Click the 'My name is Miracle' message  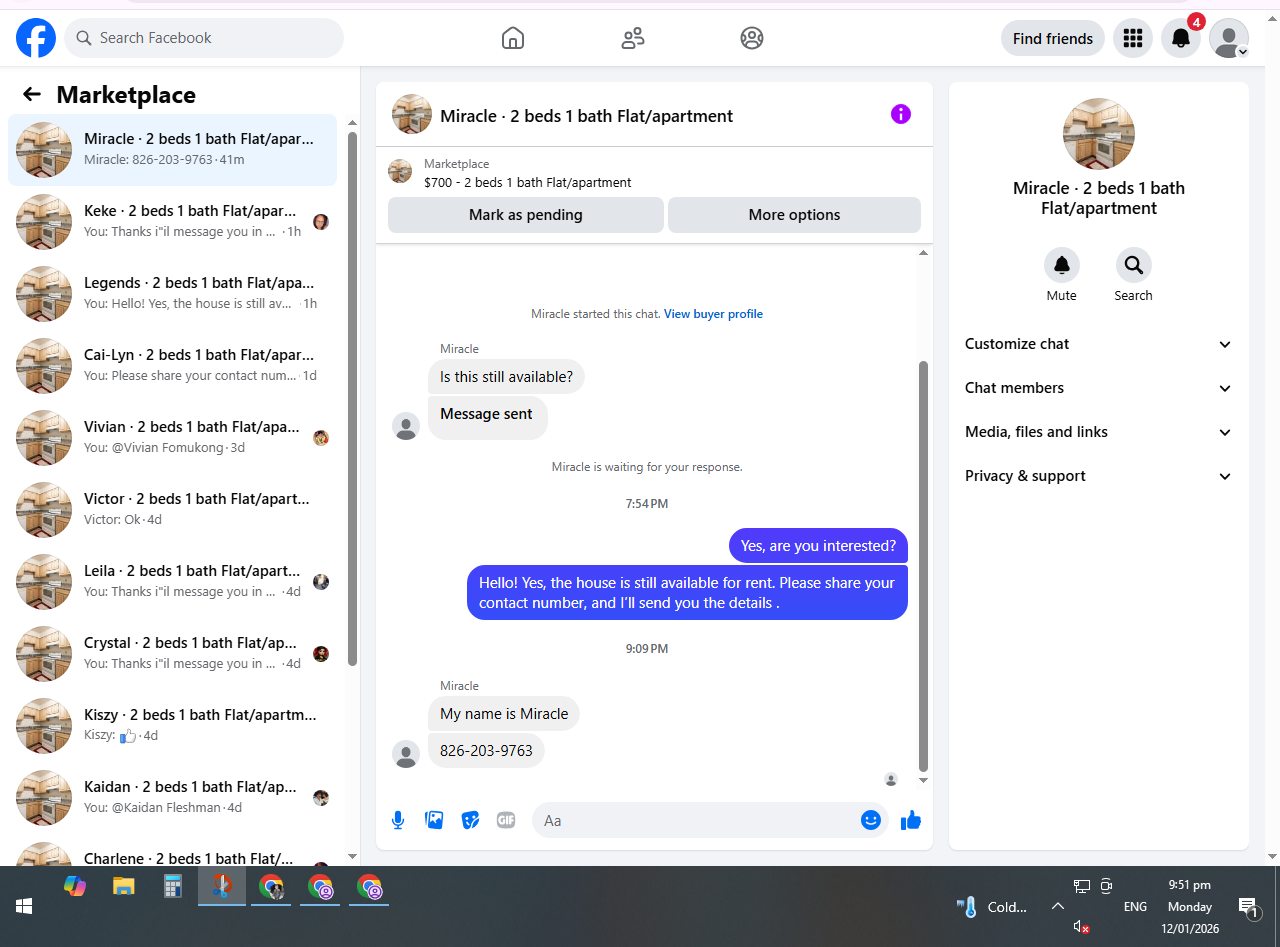[x=504, y=714]
